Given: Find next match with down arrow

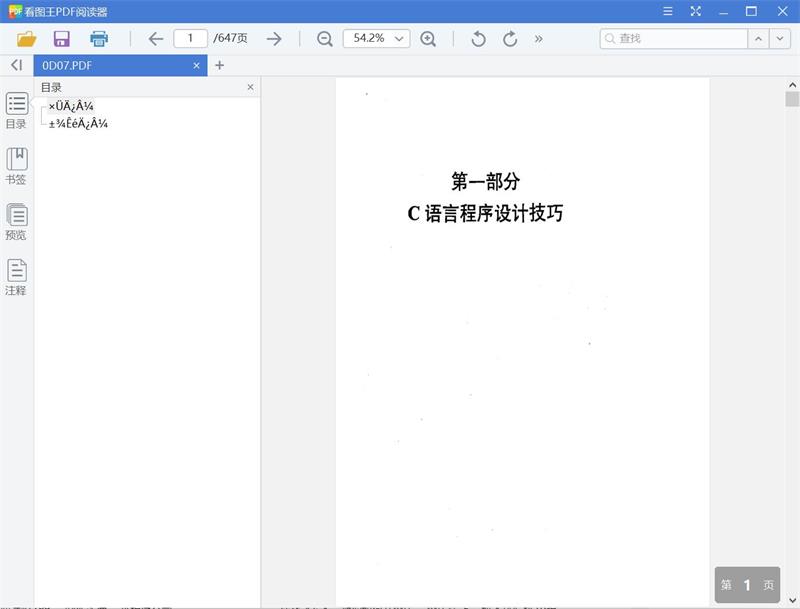Looking at the screenshot, I should tap(780, 38).
